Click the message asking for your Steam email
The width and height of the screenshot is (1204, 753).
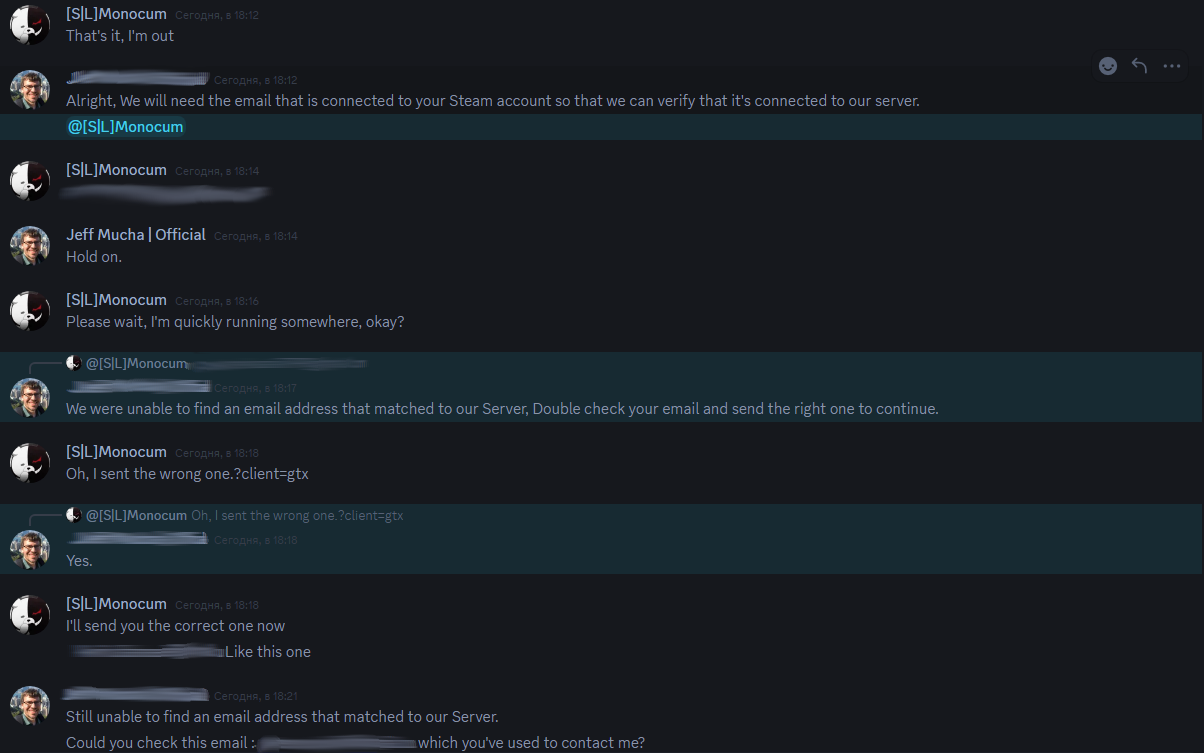pos(492,101)
